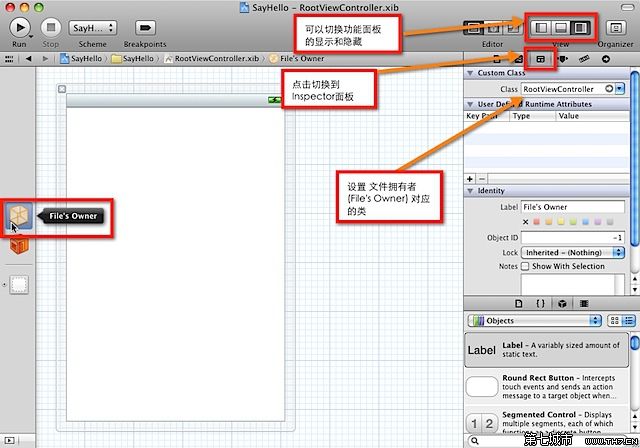This screenshot has height=448, width=640.
Task: Switch to the Identity inspector tab
Action: [x=540, y=59]
